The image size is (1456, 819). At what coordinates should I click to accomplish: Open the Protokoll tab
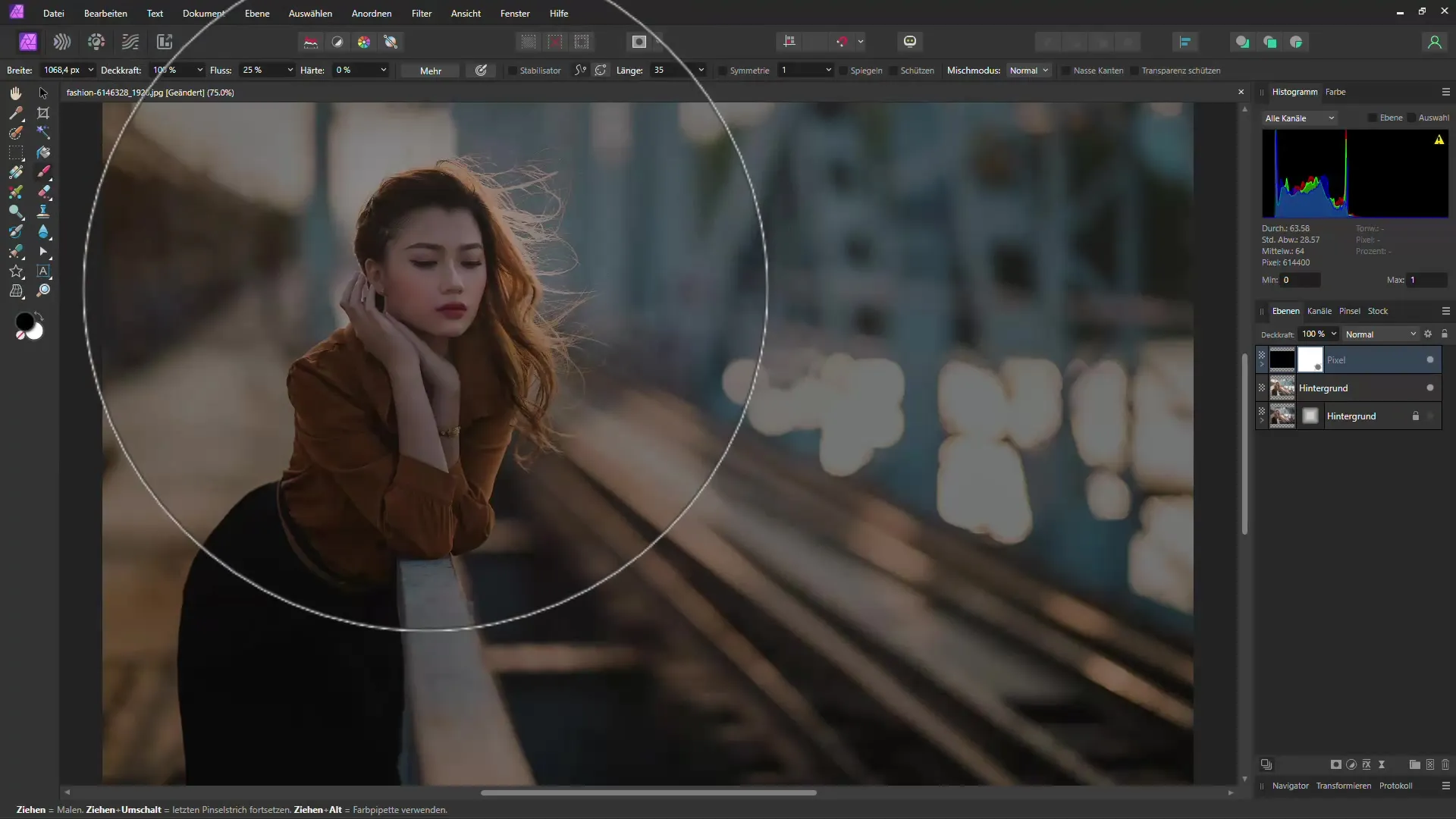(1395, 786)
